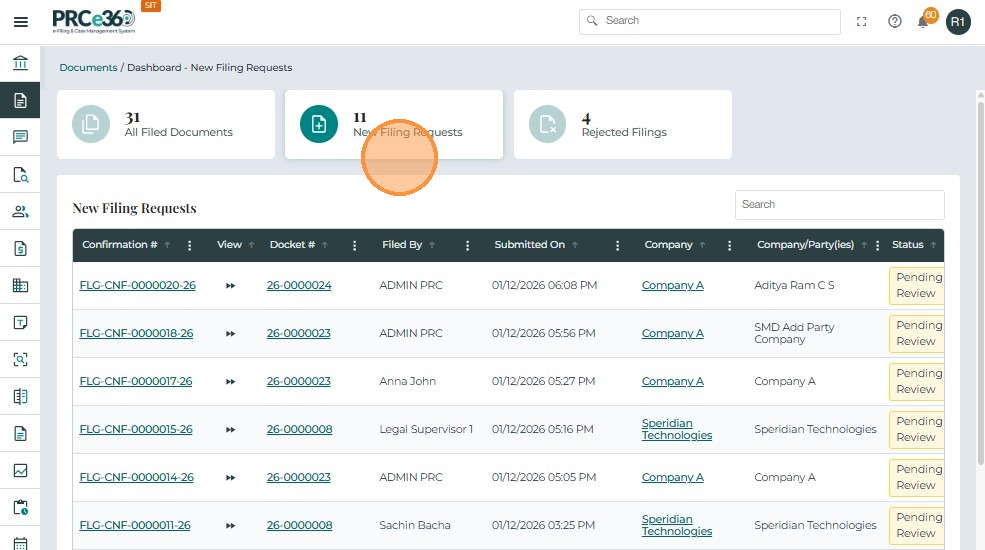Screen dimensions: 985x550
Task: Open Submitted On column options menu
Action: coord(618,245)
